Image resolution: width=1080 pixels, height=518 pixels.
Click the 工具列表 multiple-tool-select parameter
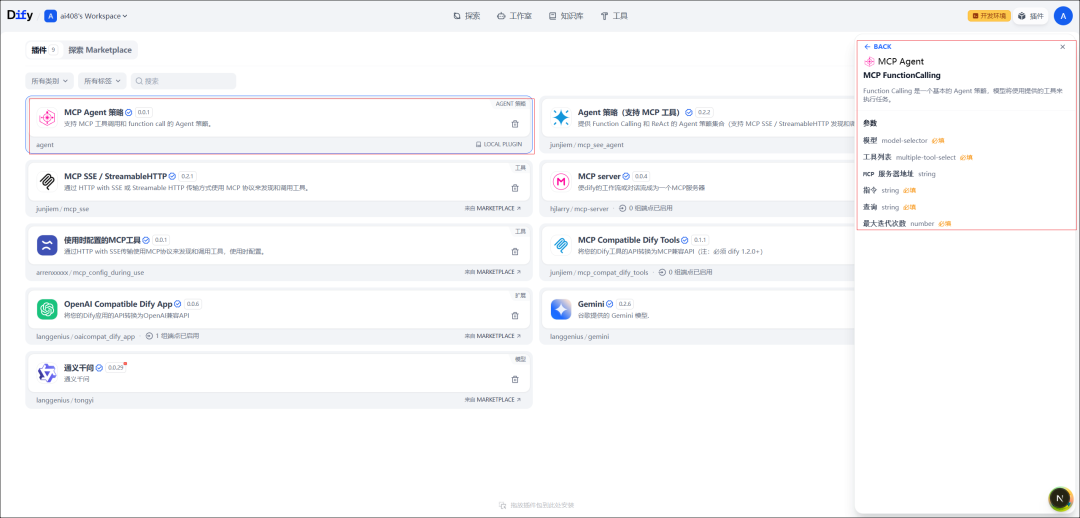918,157
